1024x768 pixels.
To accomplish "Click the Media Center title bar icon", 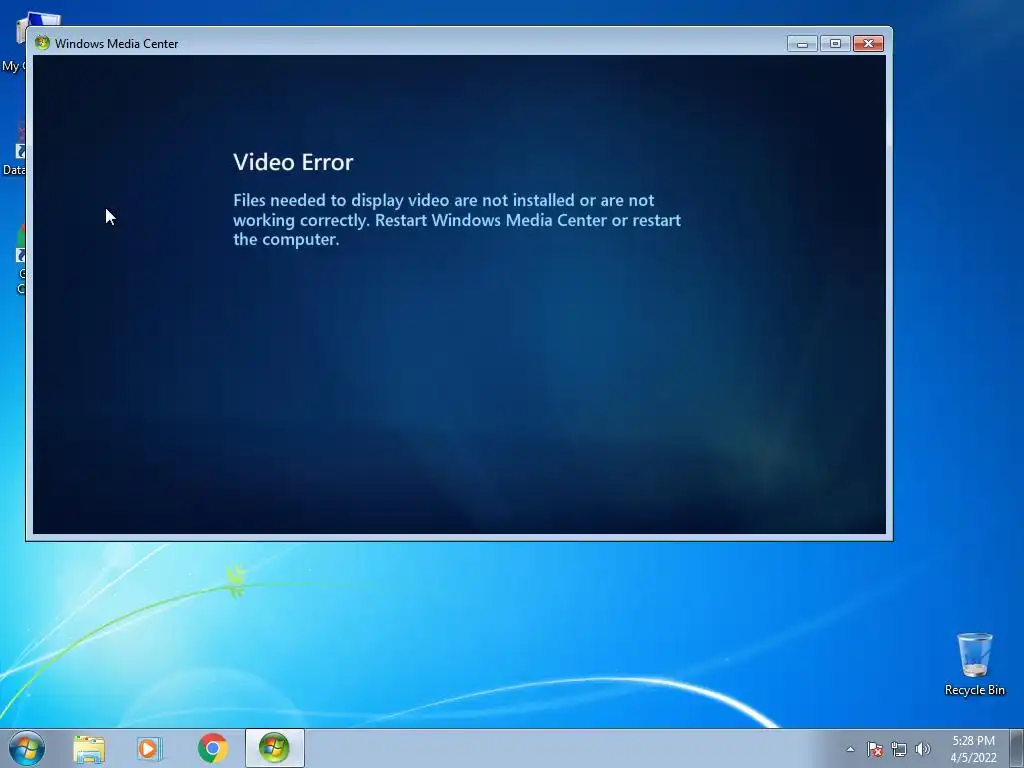I will [x=42, y=43].
